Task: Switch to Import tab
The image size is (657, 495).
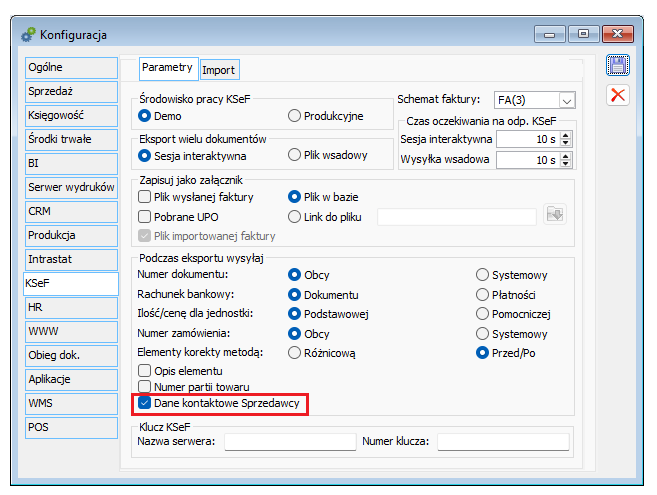Action: click(x=220, y=70)
